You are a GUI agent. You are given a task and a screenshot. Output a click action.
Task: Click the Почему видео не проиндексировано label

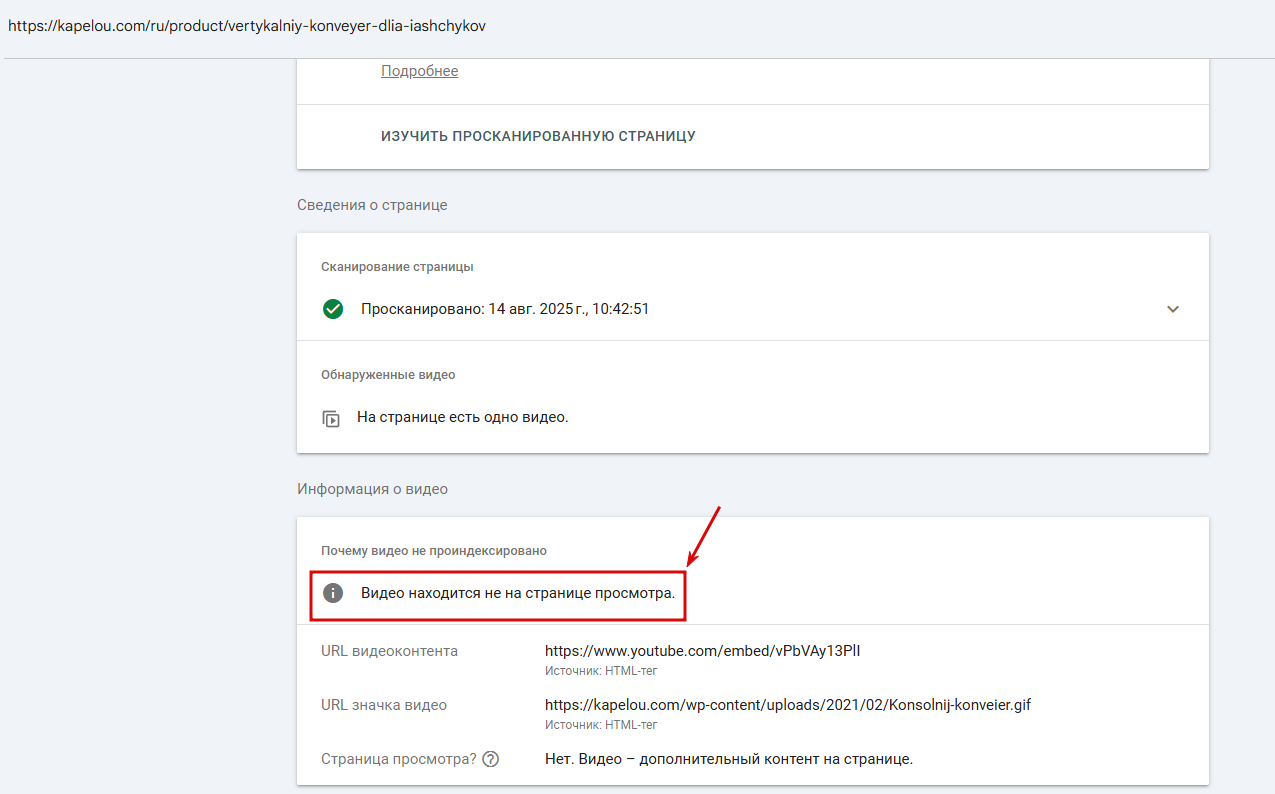(434, 551)
